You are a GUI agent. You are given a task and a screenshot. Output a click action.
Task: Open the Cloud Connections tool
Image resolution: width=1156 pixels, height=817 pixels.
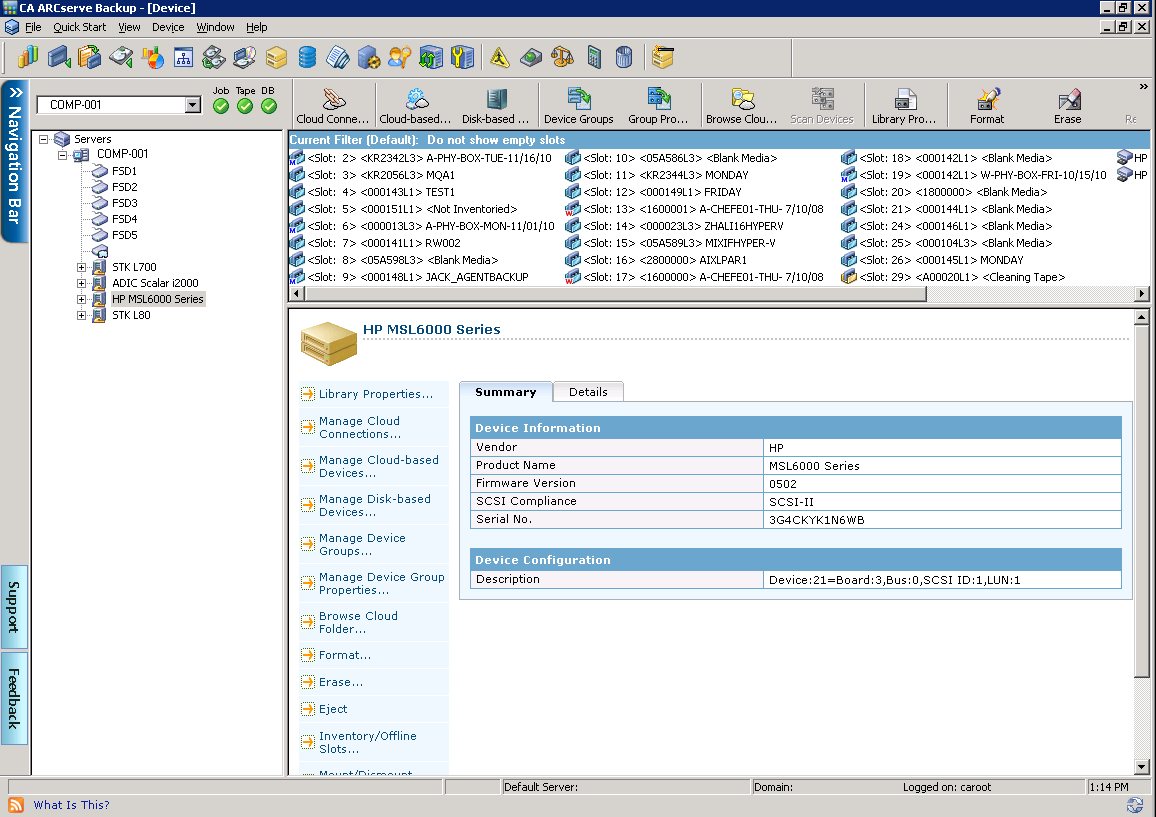(332, 103)
